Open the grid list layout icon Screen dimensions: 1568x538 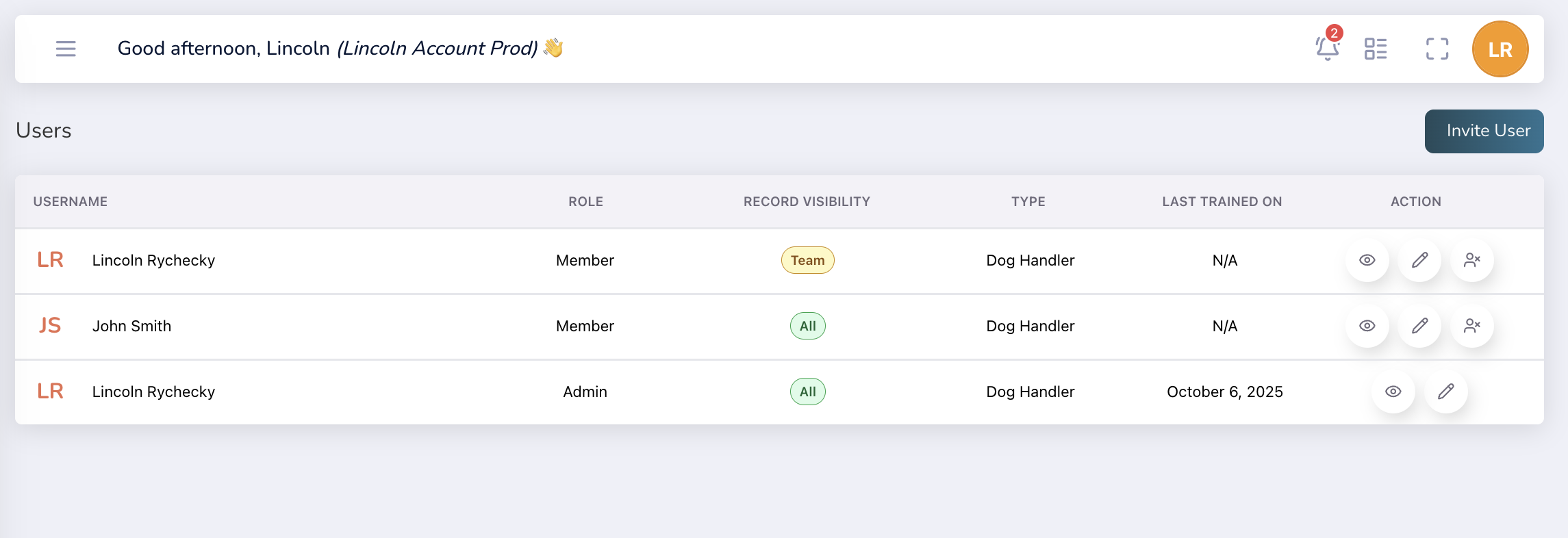(x=1376, y=49)
